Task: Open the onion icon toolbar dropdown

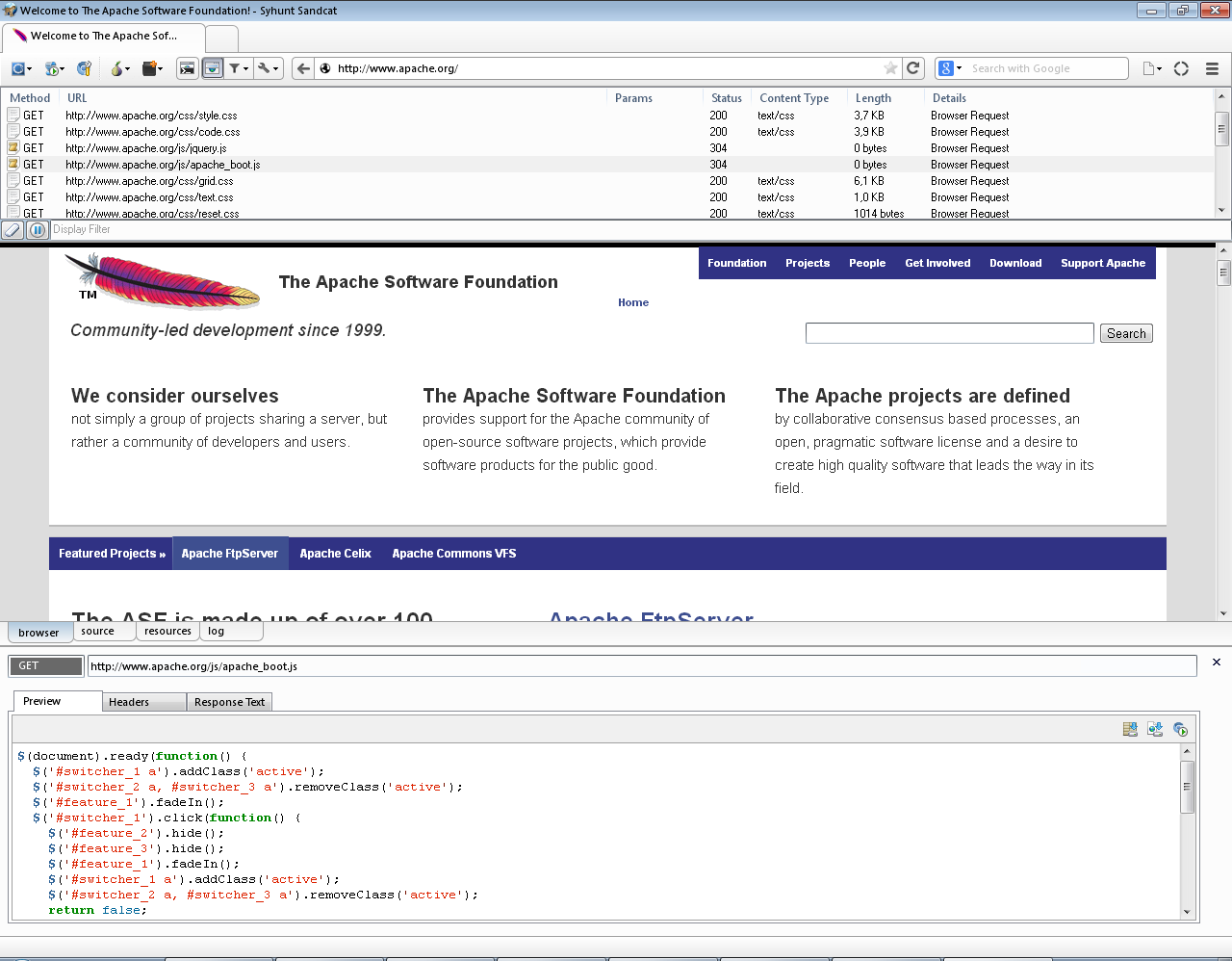Action: click(120, 68)
